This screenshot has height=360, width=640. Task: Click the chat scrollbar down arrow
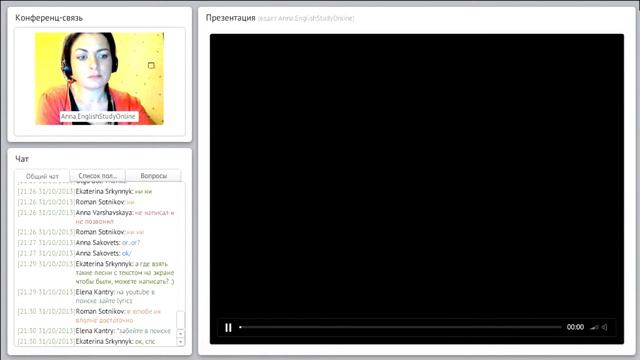pos(180,342)
